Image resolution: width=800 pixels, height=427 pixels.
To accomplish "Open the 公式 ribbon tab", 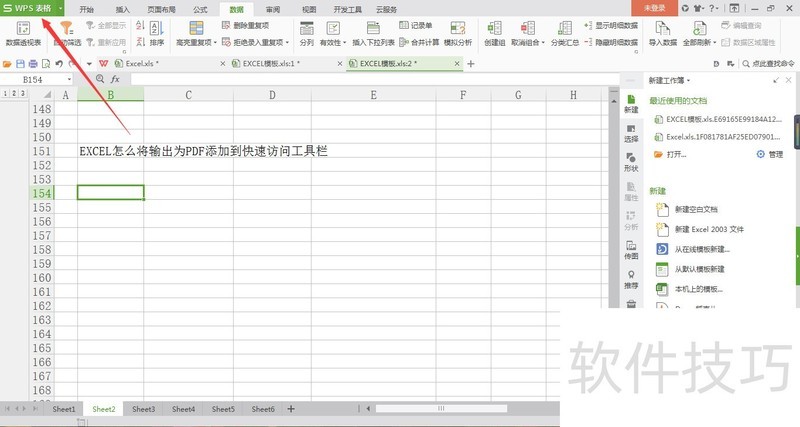I will [x=200, y=9].
